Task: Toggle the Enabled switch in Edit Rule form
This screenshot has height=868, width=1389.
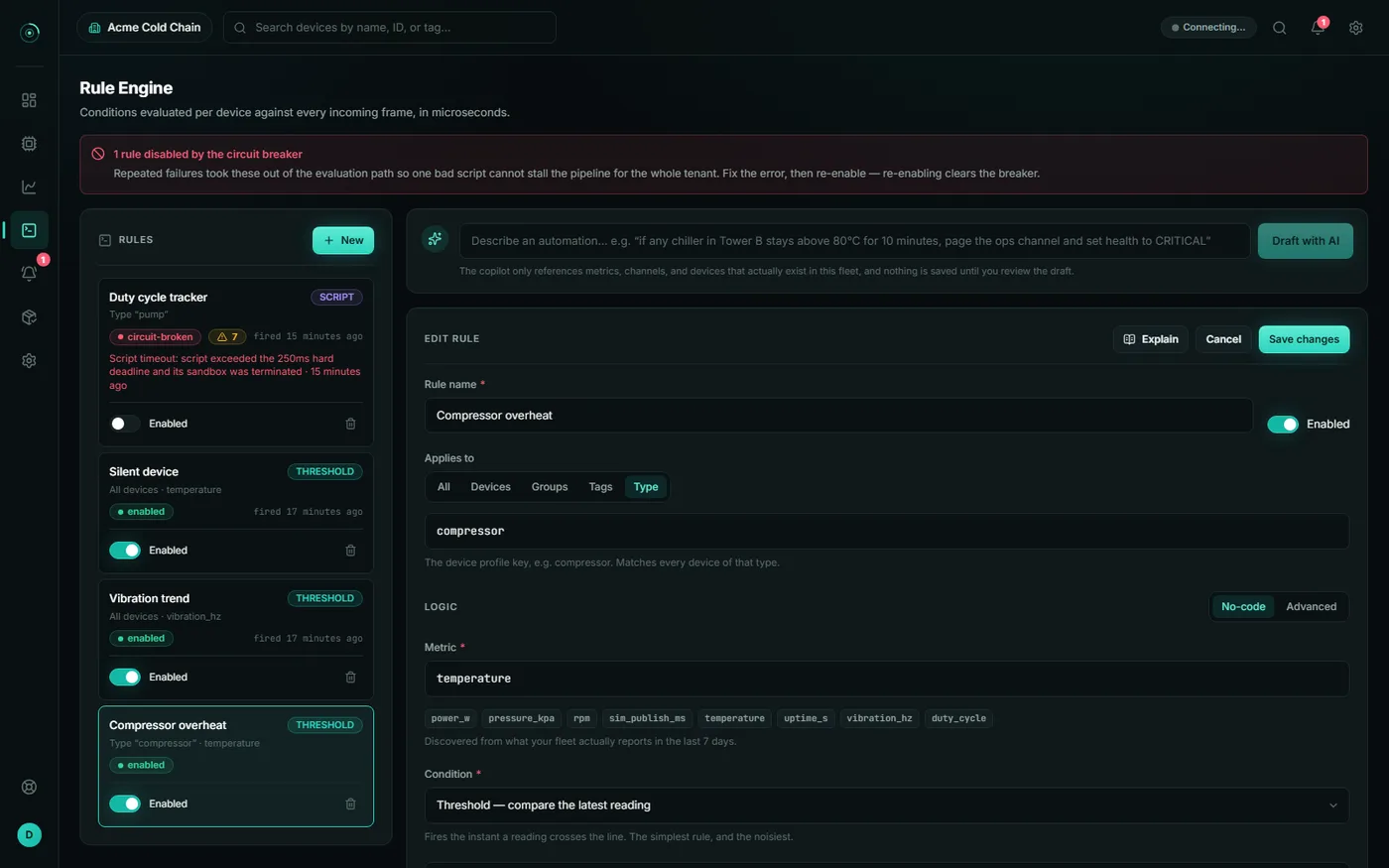Action: click(x=1283, y=425)
